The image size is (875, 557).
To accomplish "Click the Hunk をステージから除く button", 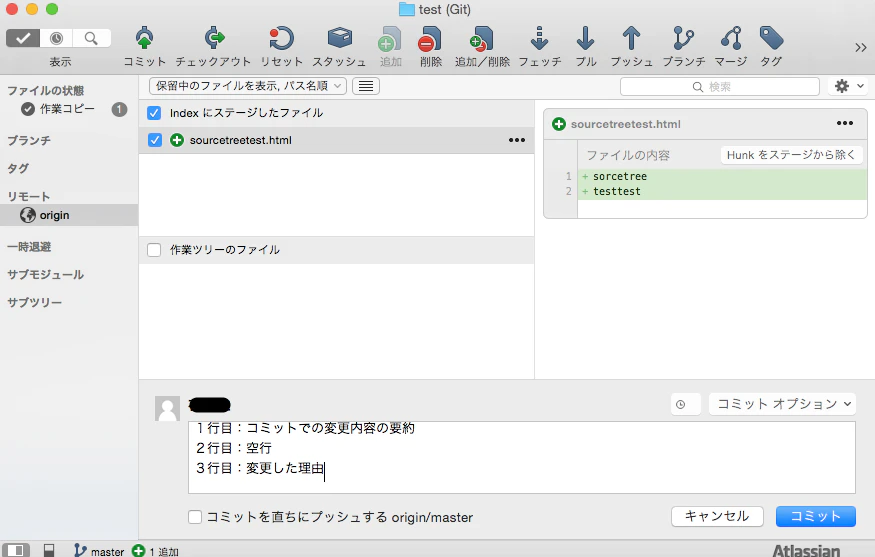I will (x=791, y=155).
